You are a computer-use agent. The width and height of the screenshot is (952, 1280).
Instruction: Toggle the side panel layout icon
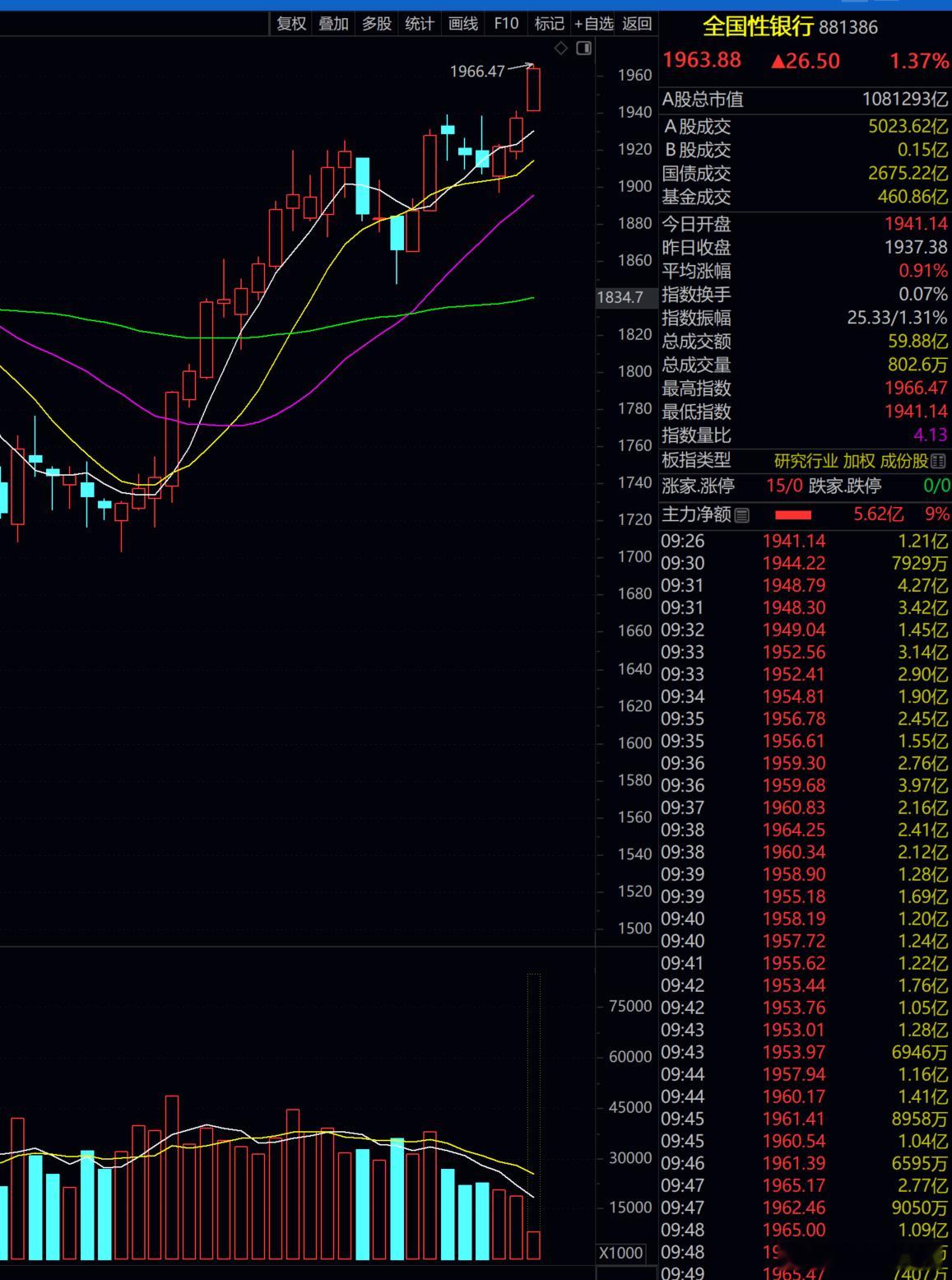point(584,49)
